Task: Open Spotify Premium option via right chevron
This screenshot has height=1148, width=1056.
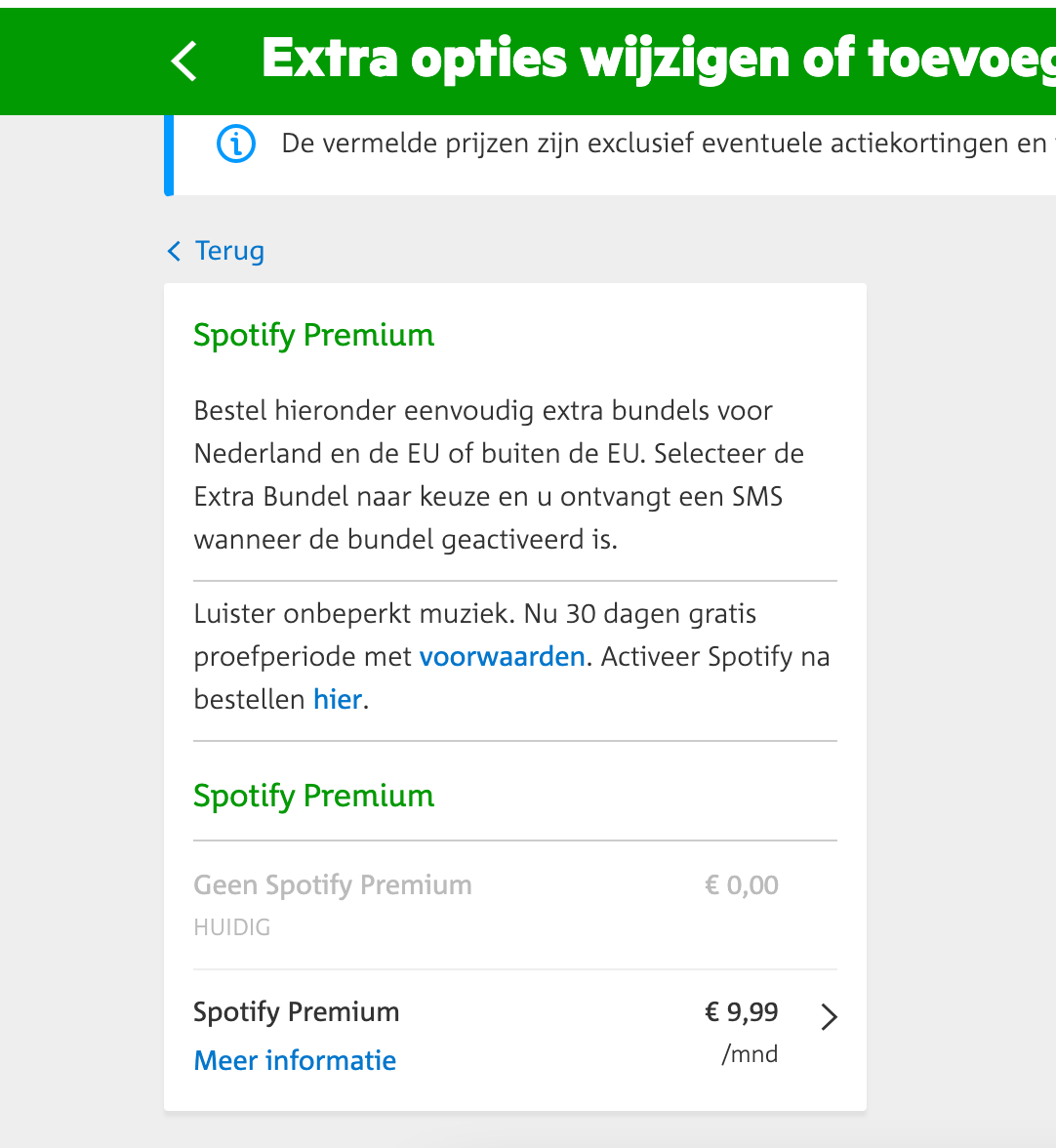Action: coord(829,1017)
